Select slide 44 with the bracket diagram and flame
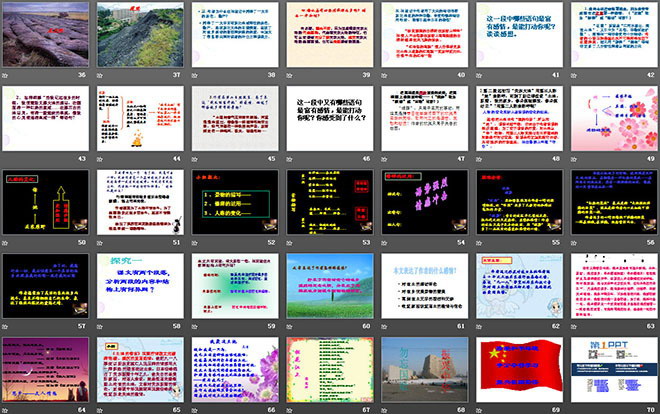 point(140,118)
